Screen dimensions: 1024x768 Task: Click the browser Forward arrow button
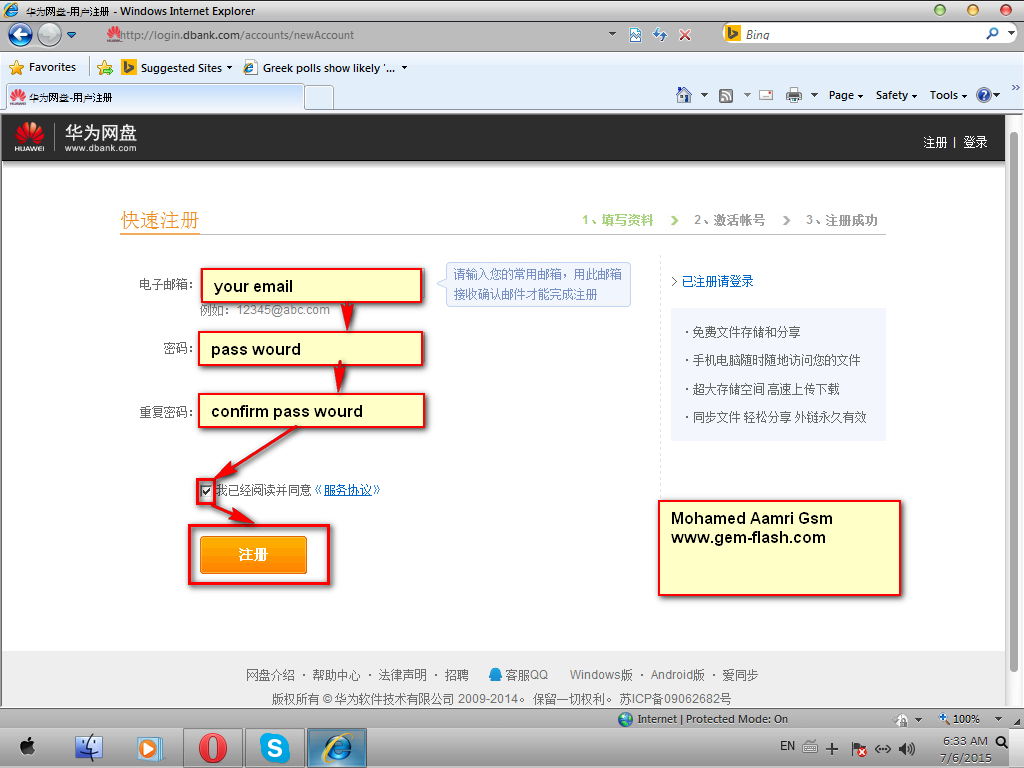tap(50, 35)
